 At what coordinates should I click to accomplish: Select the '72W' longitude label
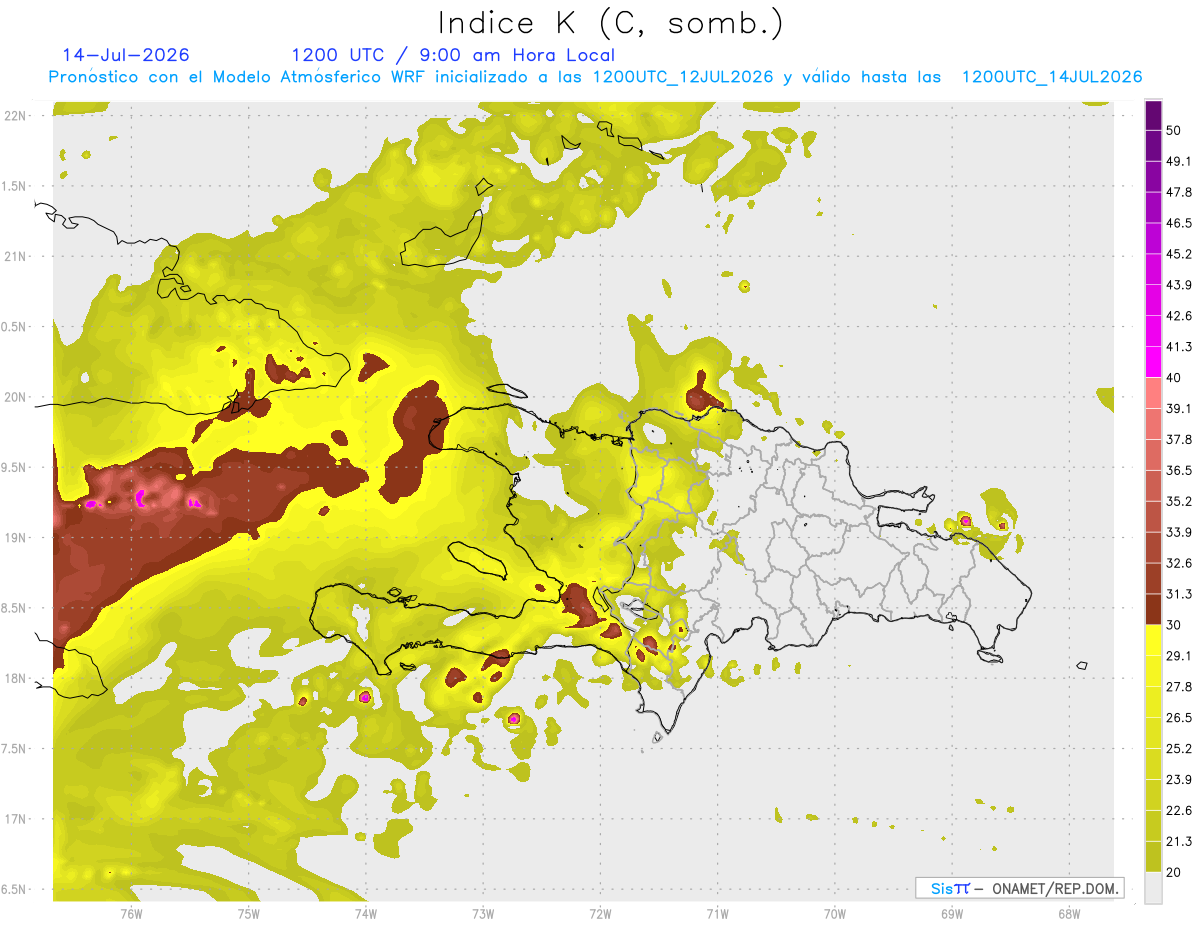[600, 913]
